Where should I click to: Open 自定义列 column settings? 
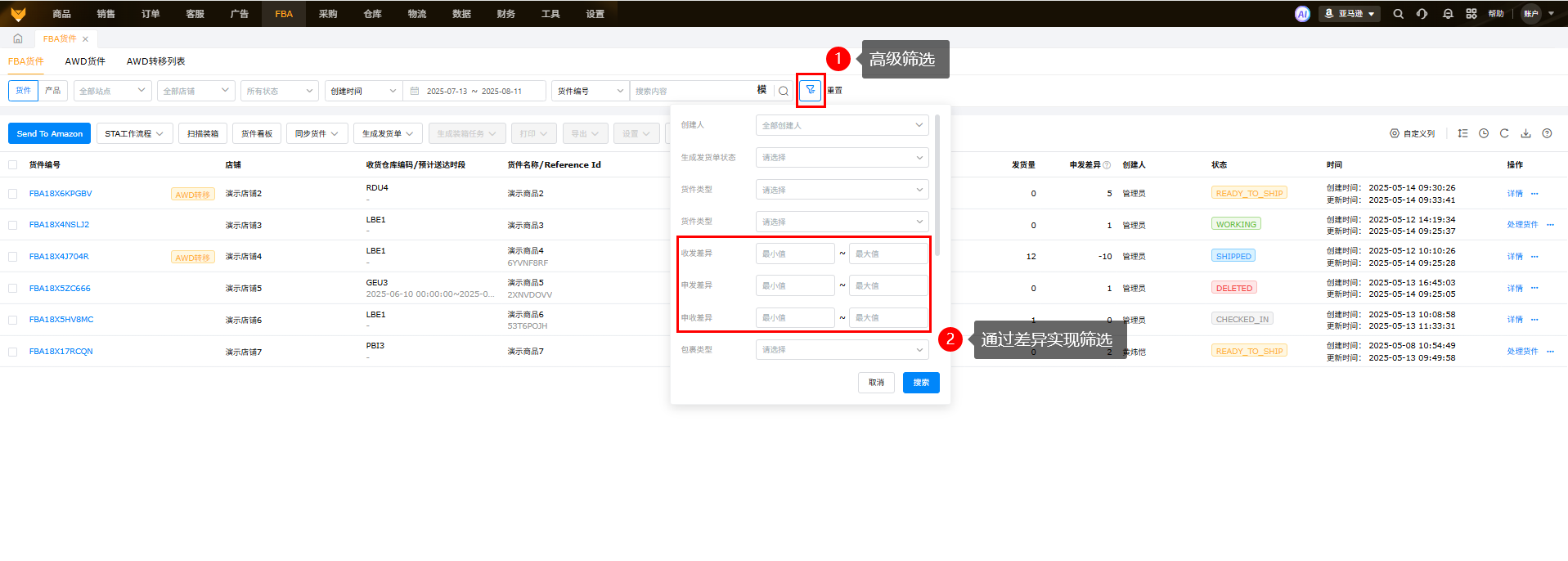pyautogui.click(x=1413, y=133)
